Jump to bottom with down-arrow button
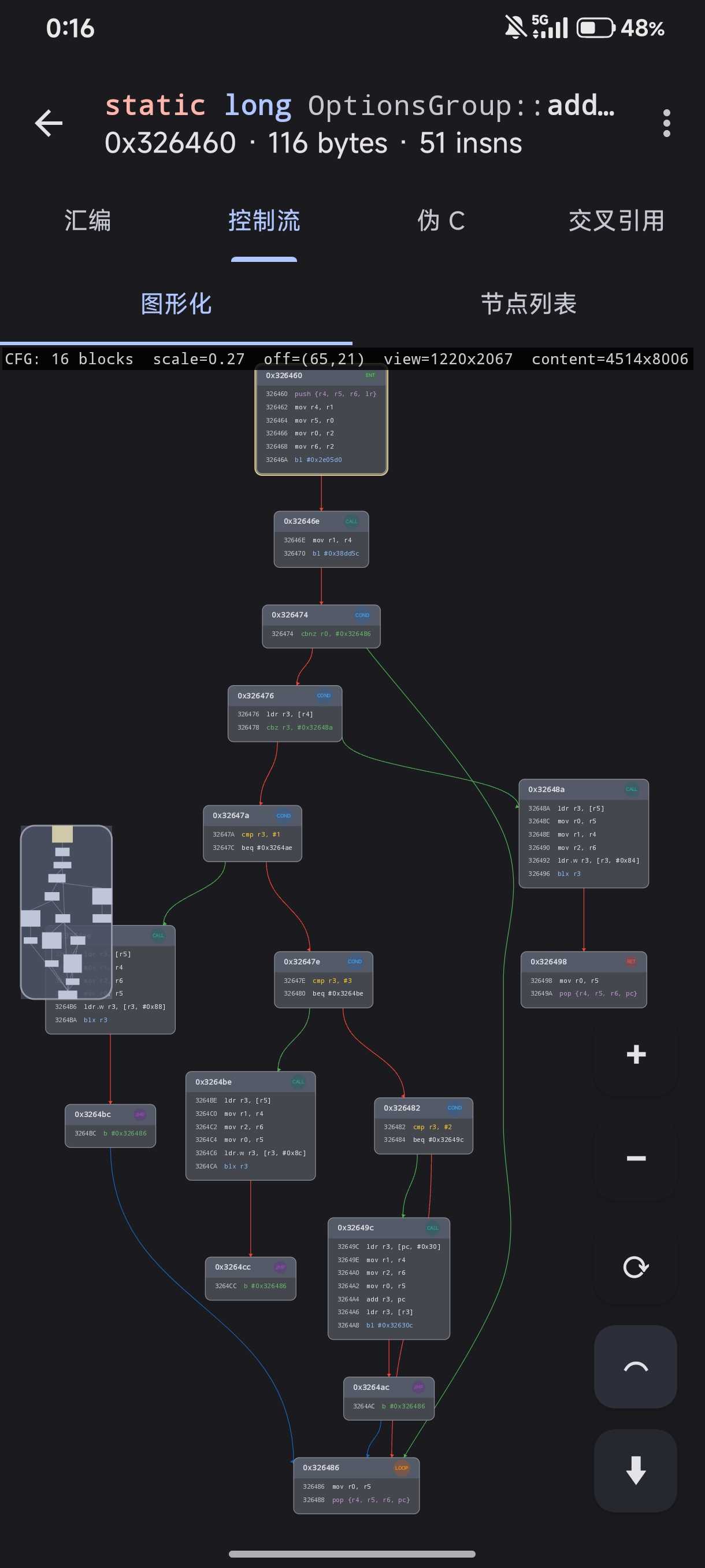705x1568 pixels. (x=636, y=1471)
